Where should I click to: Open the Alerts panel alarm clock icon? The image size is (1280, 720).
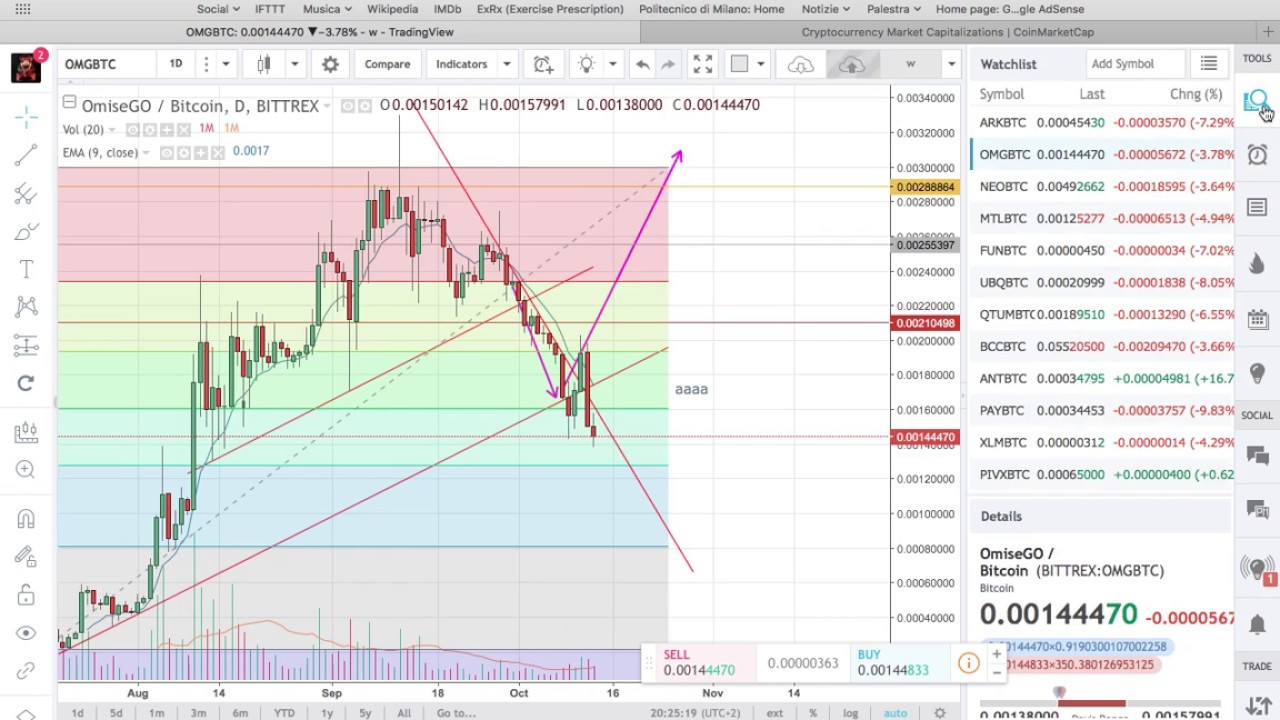point(1257,155)
